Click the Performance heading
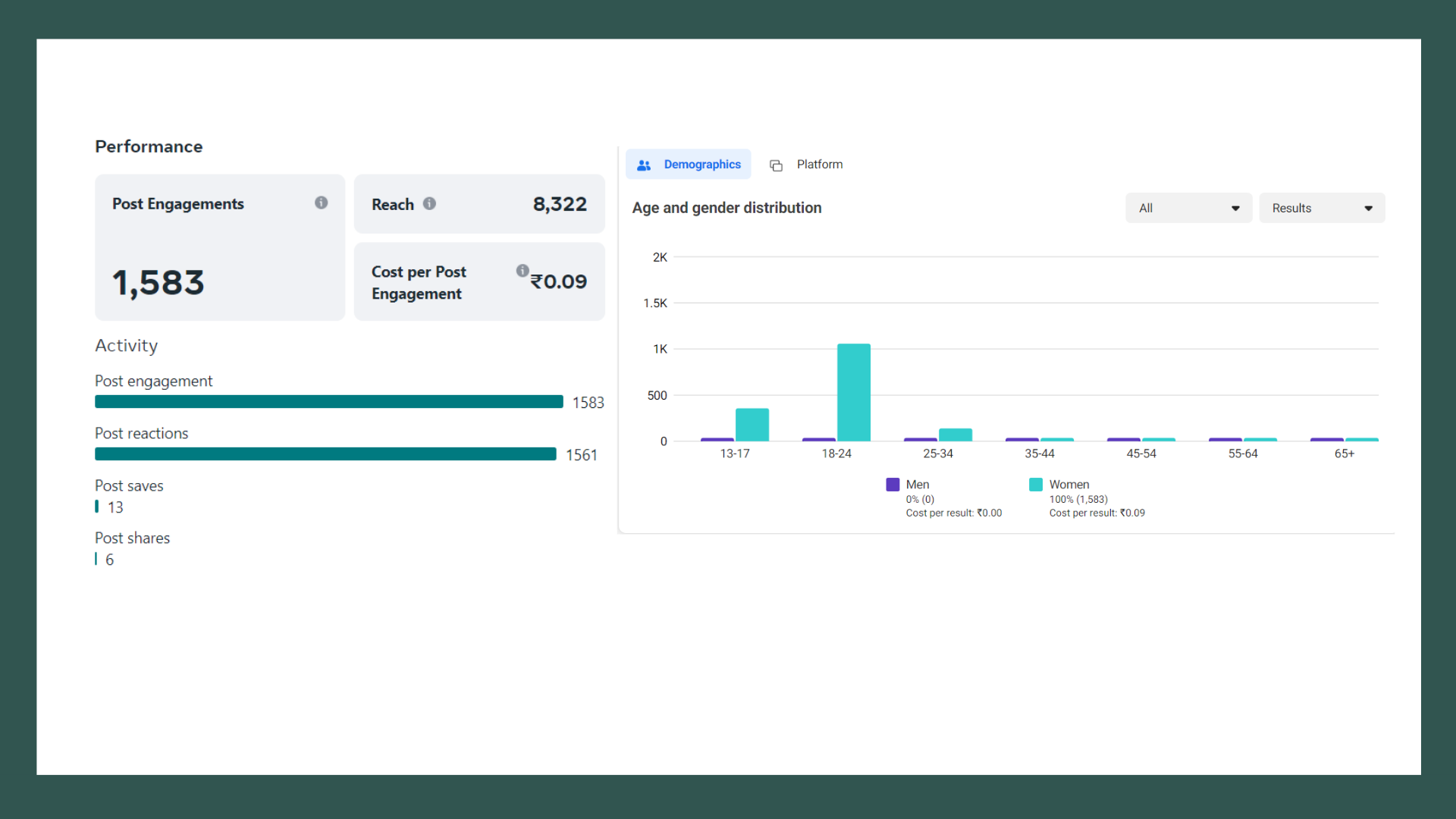The height and width of the screenshot is (819, 1456). 149,146
